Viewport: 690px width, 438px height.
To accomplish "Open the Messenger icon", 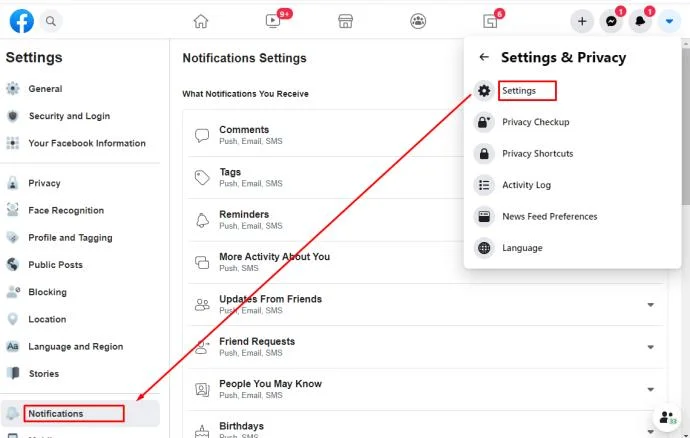I will [x=611, y=21].
